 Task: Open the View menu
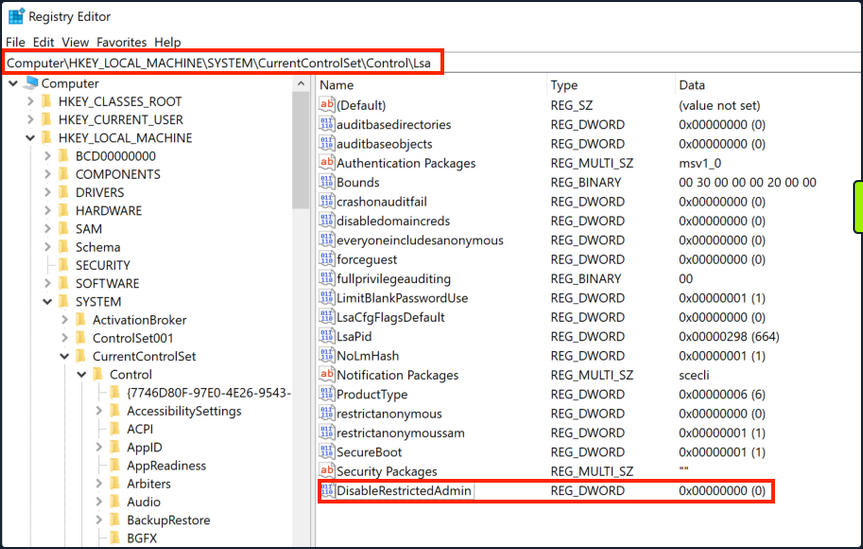tap(75, 42)
